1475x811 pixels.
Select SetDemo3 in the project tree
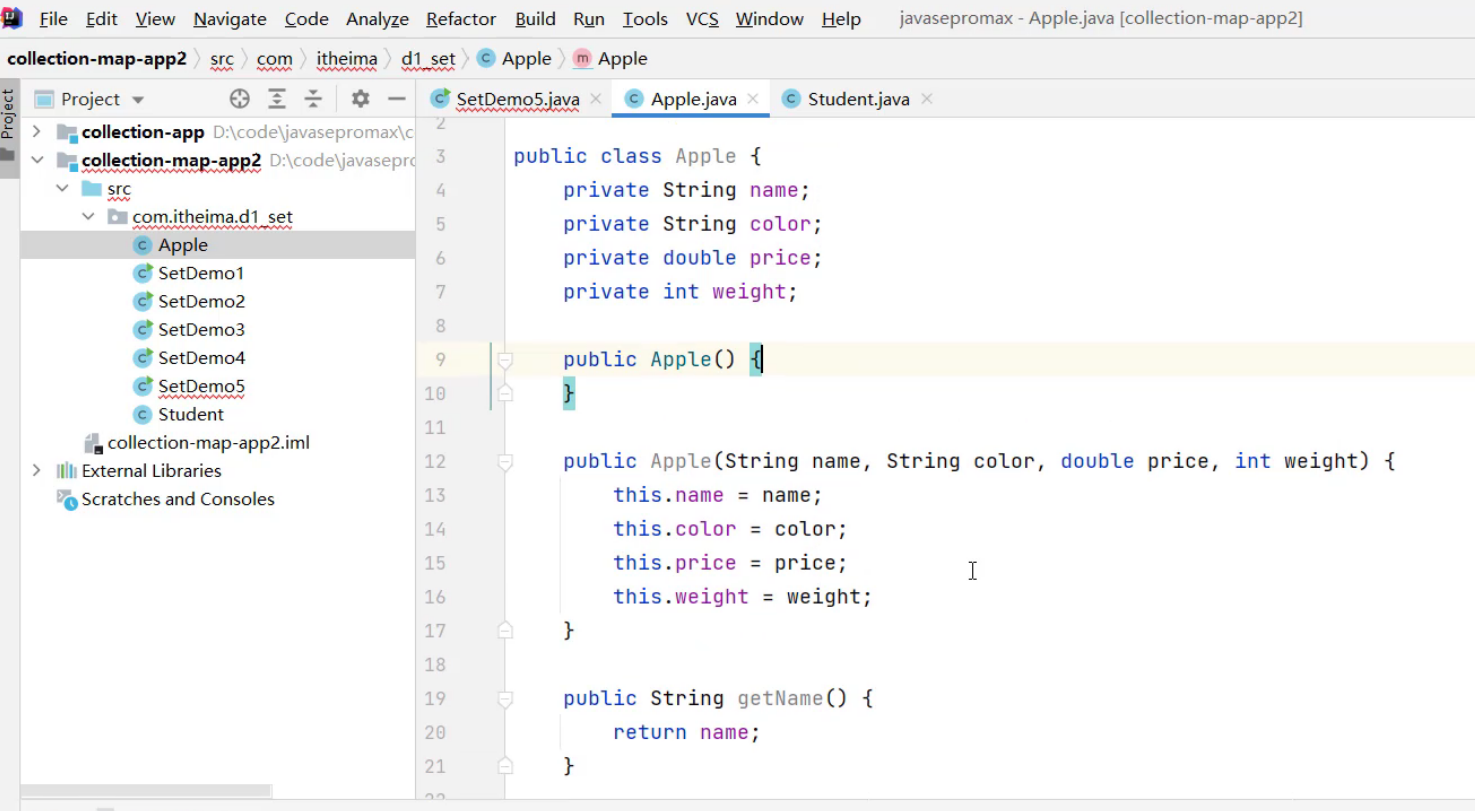click(x=218, y=329)
